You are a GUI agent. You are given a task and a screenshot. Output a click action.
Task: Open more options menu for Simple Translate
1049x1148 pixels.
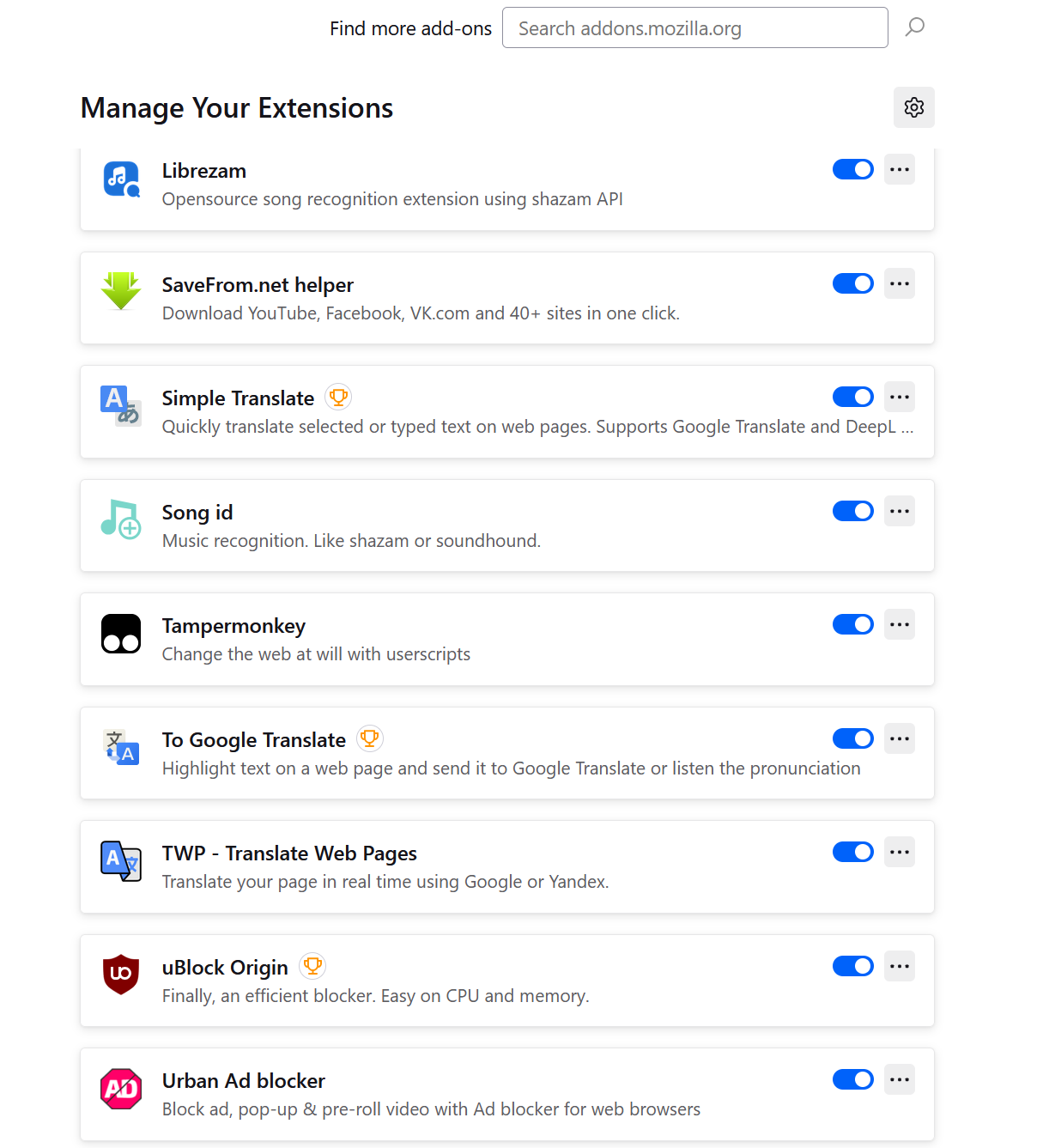pyautogui.click(x=900, y=397)
